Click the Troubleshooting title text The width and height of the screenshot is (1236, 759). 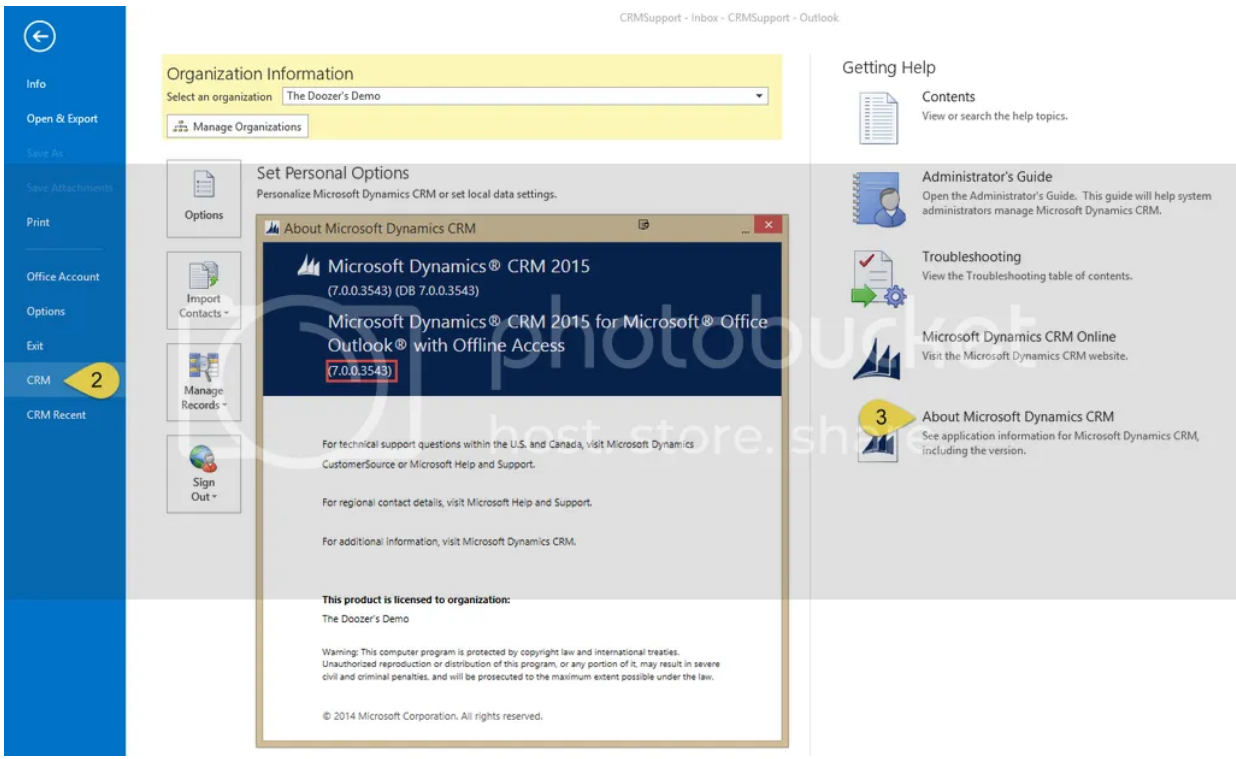coord(971,257)
